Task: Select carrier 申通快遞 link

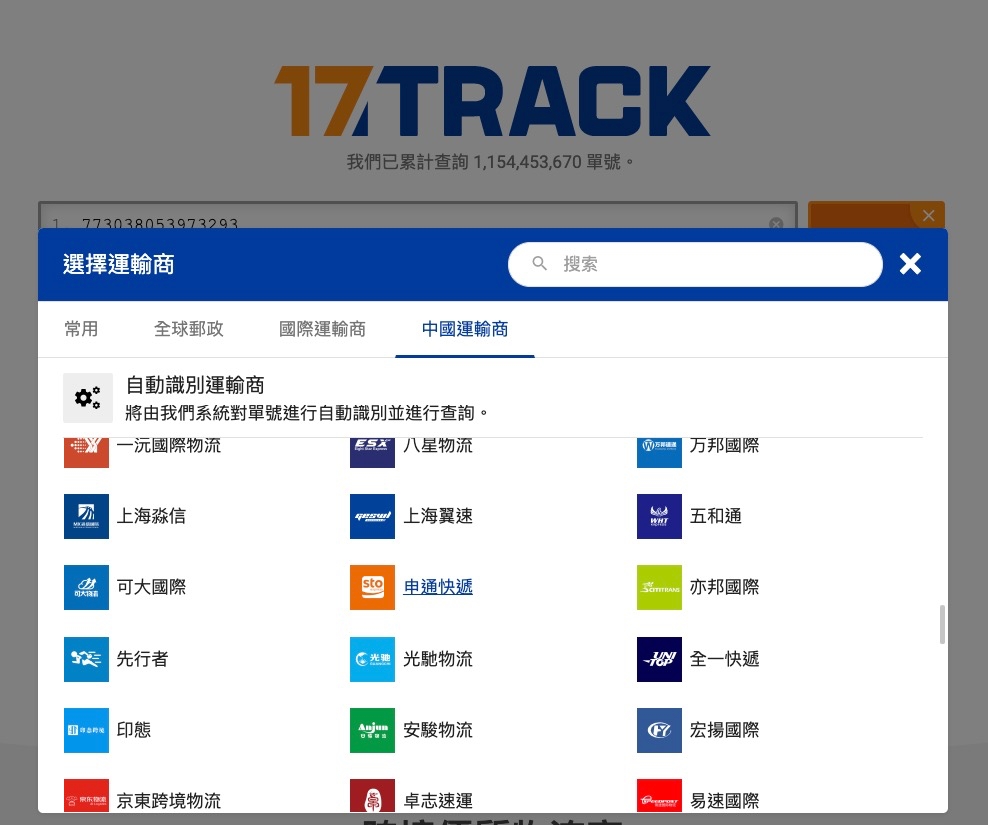Action: pyautogui.click(x=438, y=587)
